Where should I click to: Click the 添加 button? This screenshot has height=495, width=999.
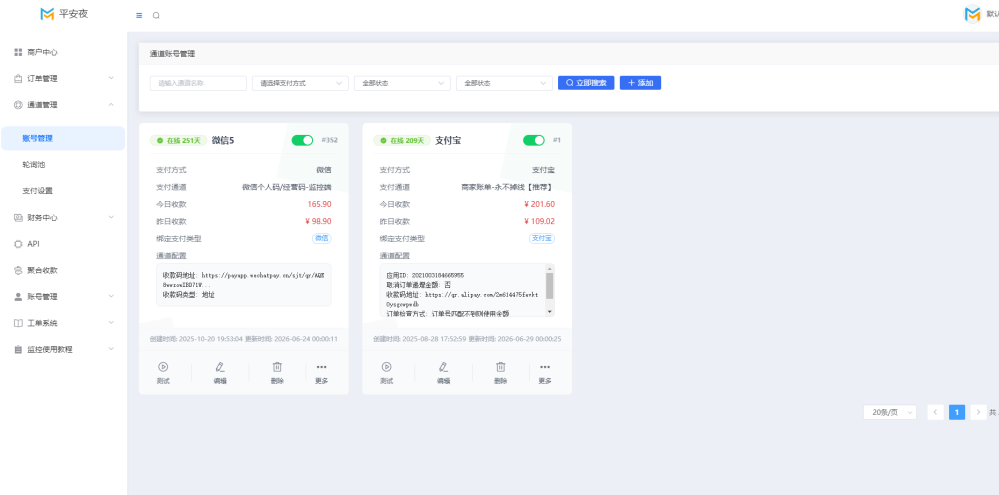[x=640, y=83]
